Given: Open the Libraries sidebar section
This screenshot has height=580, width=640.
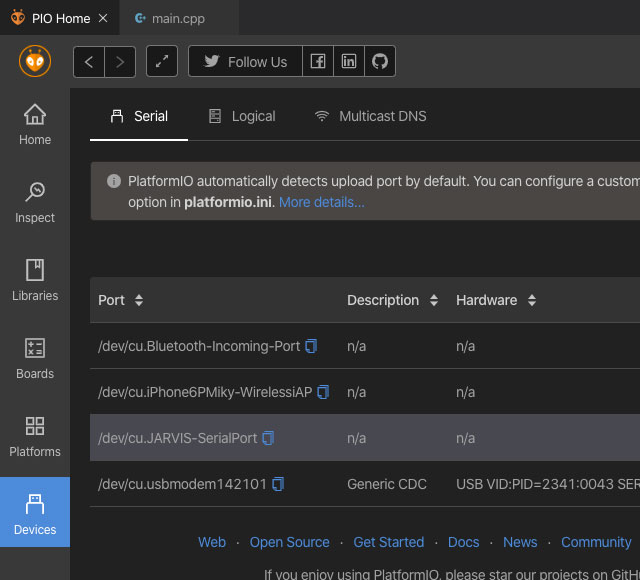Looking at the screenshot, I should [35, 280].
